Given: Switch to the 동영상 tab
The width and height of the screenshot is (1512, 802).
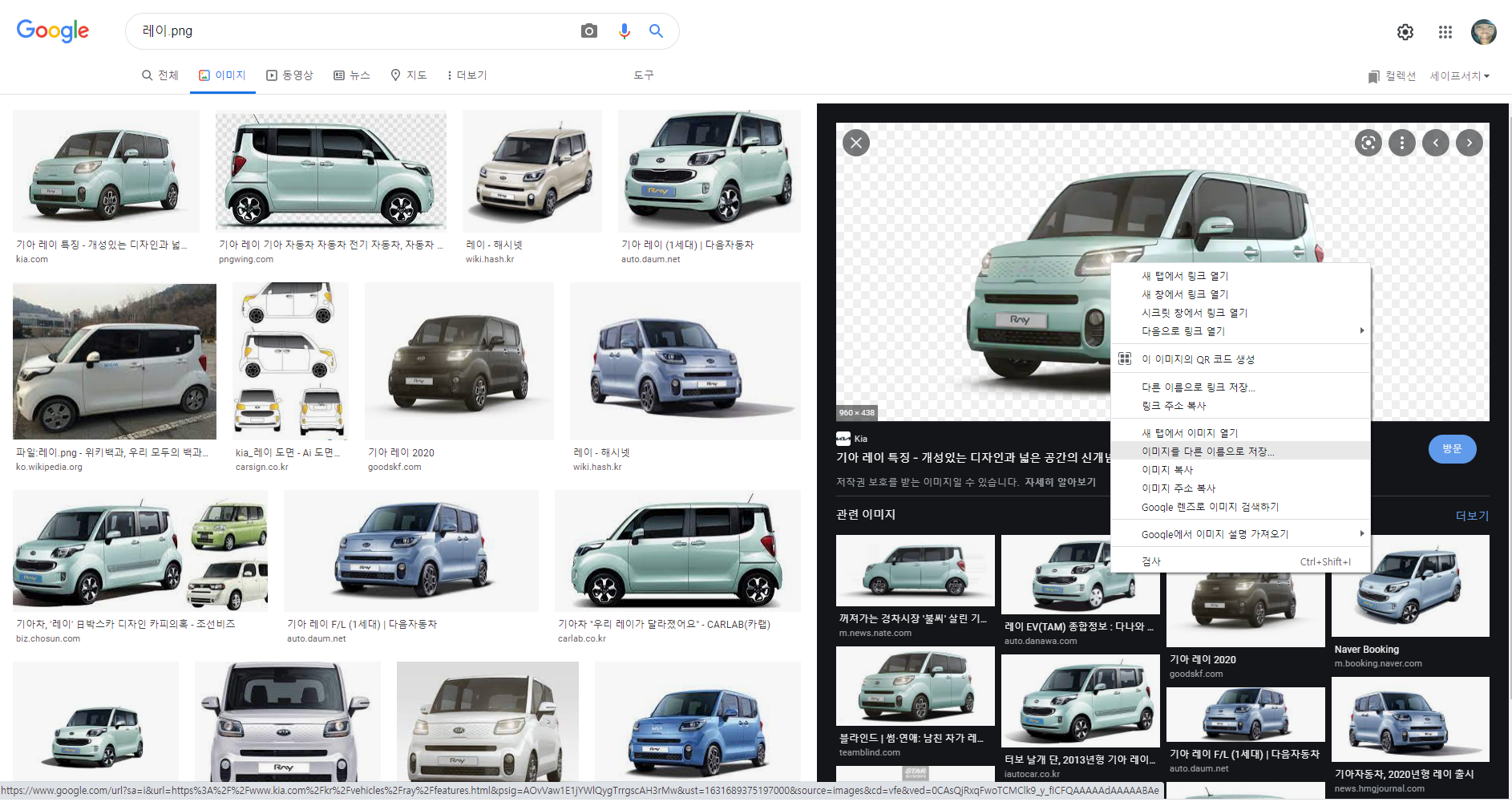Looking at the screenshot, I should tap(289, 75).
